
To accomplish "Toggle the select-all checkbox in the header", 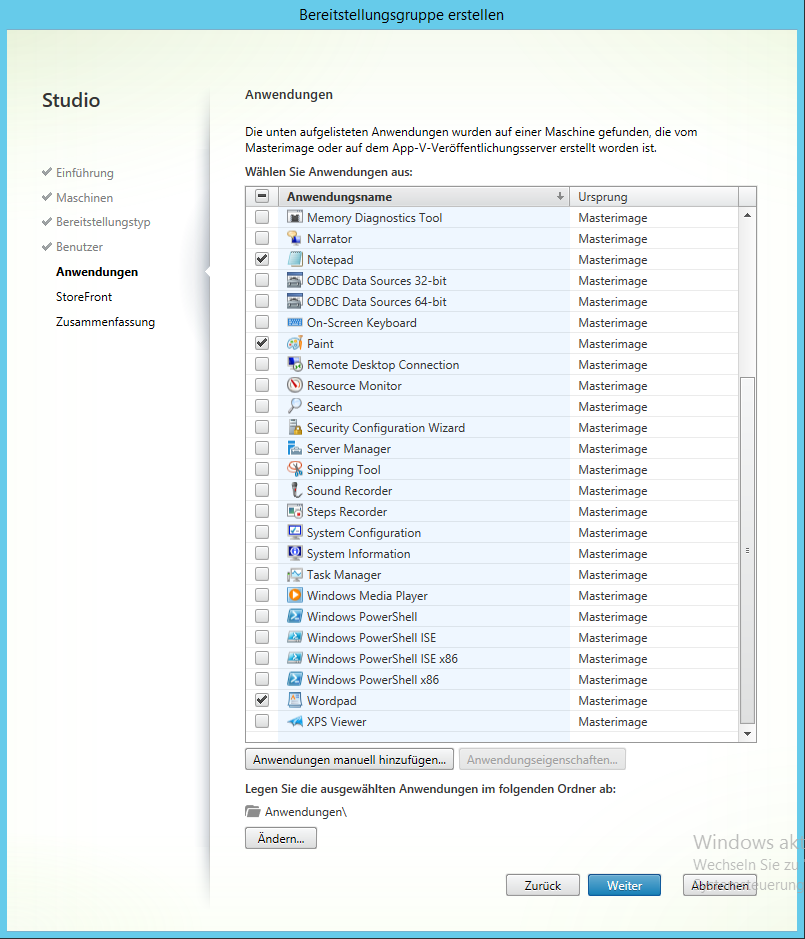I will (262, 196).
